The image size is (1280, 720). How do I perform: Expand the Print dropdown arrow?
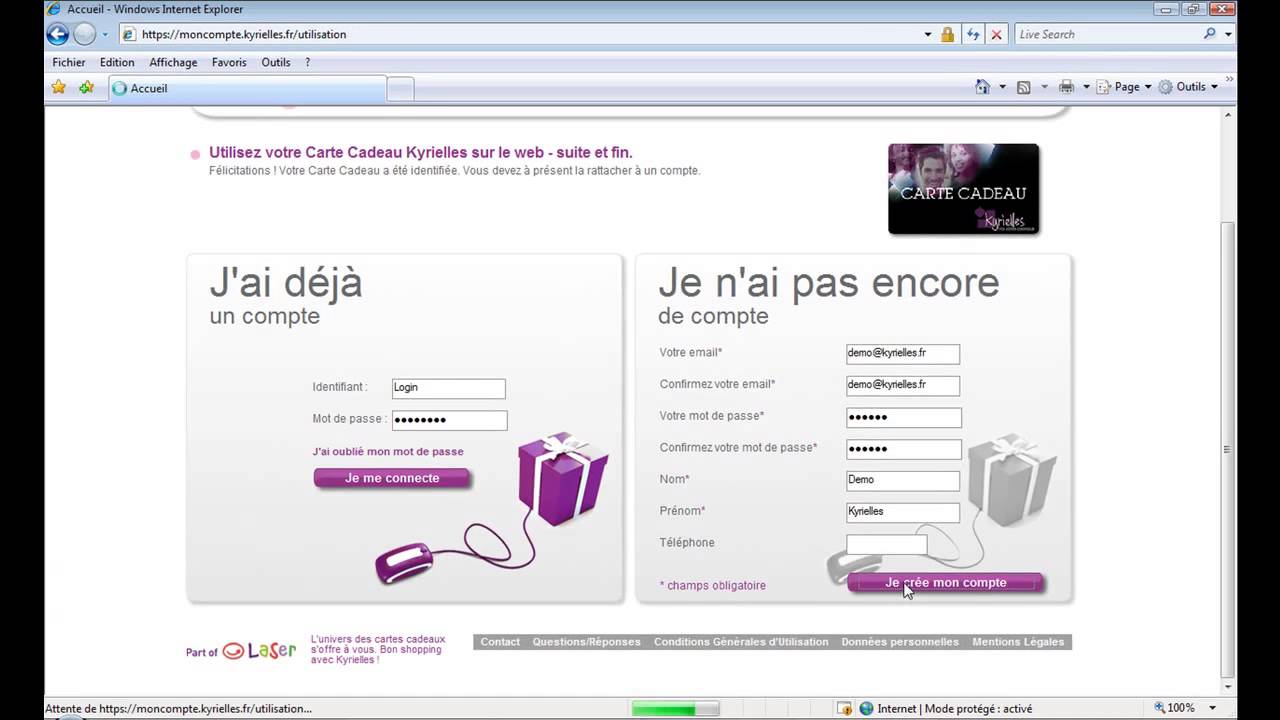coord(1086,88)
